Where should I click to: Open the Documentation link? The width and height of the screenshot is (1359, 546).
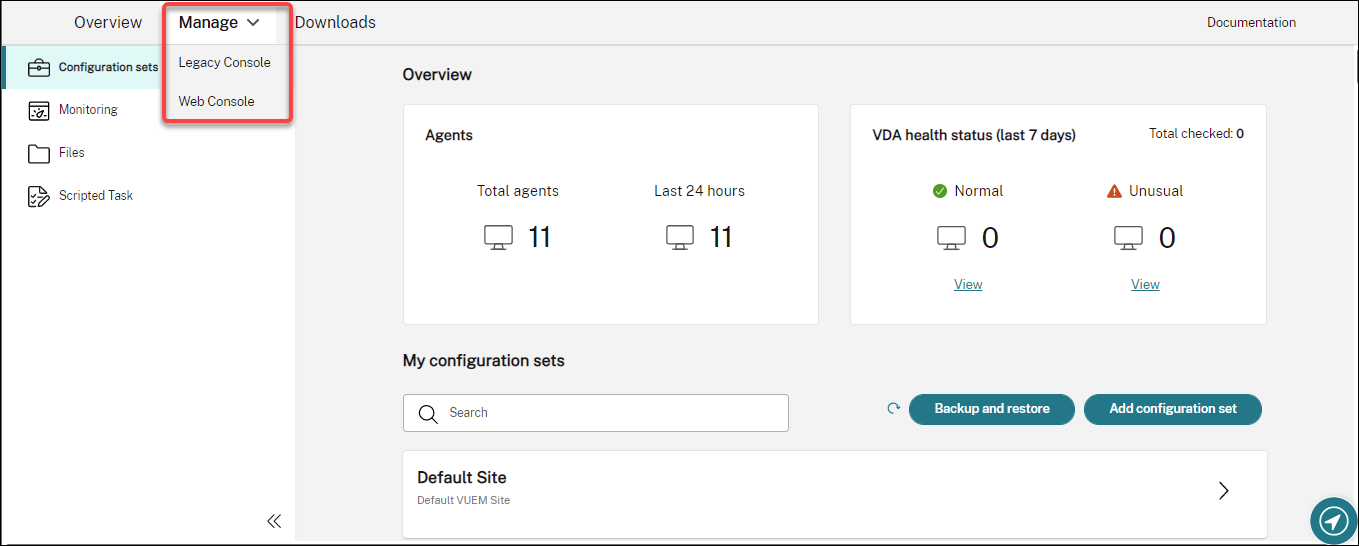click(x=1251, y=22)
